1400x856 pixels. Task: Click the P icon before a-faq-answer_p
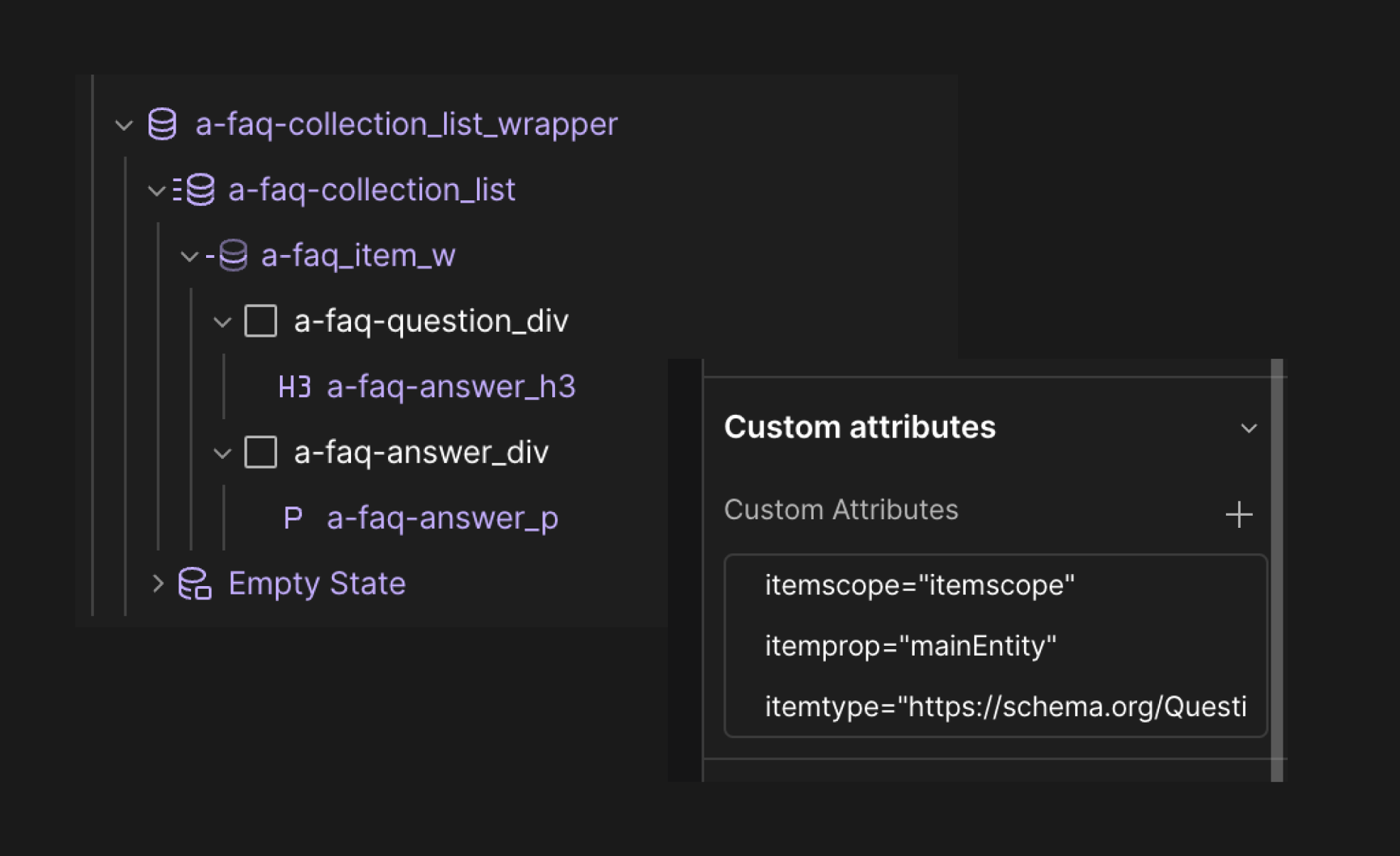[x=292, y=518]
